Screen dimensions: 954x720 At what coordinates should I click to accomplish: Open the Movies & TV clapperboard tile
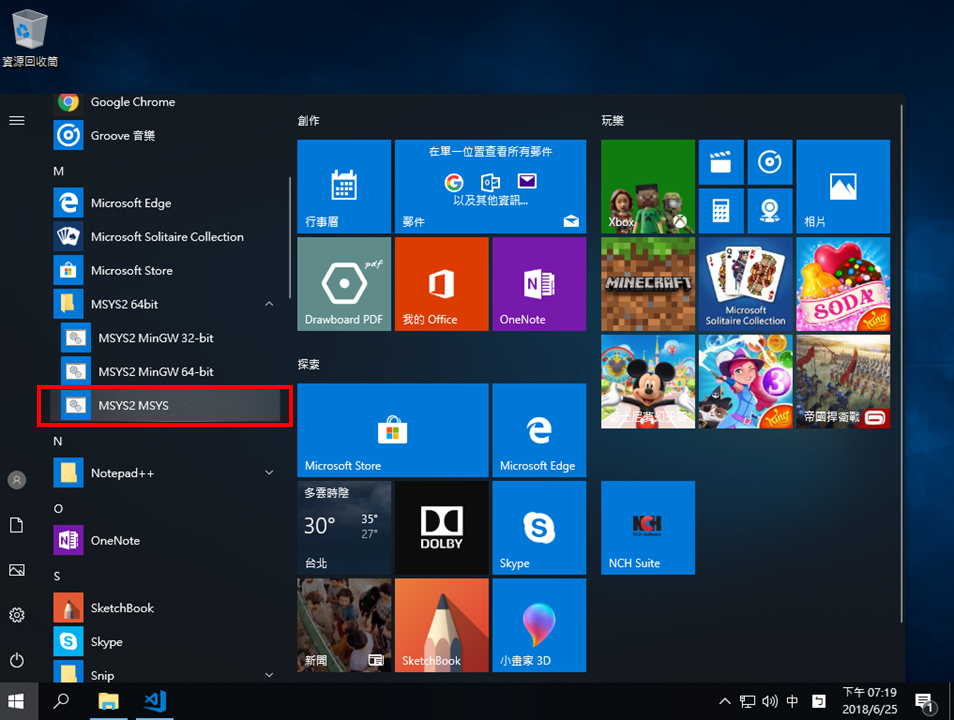tap(720, 161)
